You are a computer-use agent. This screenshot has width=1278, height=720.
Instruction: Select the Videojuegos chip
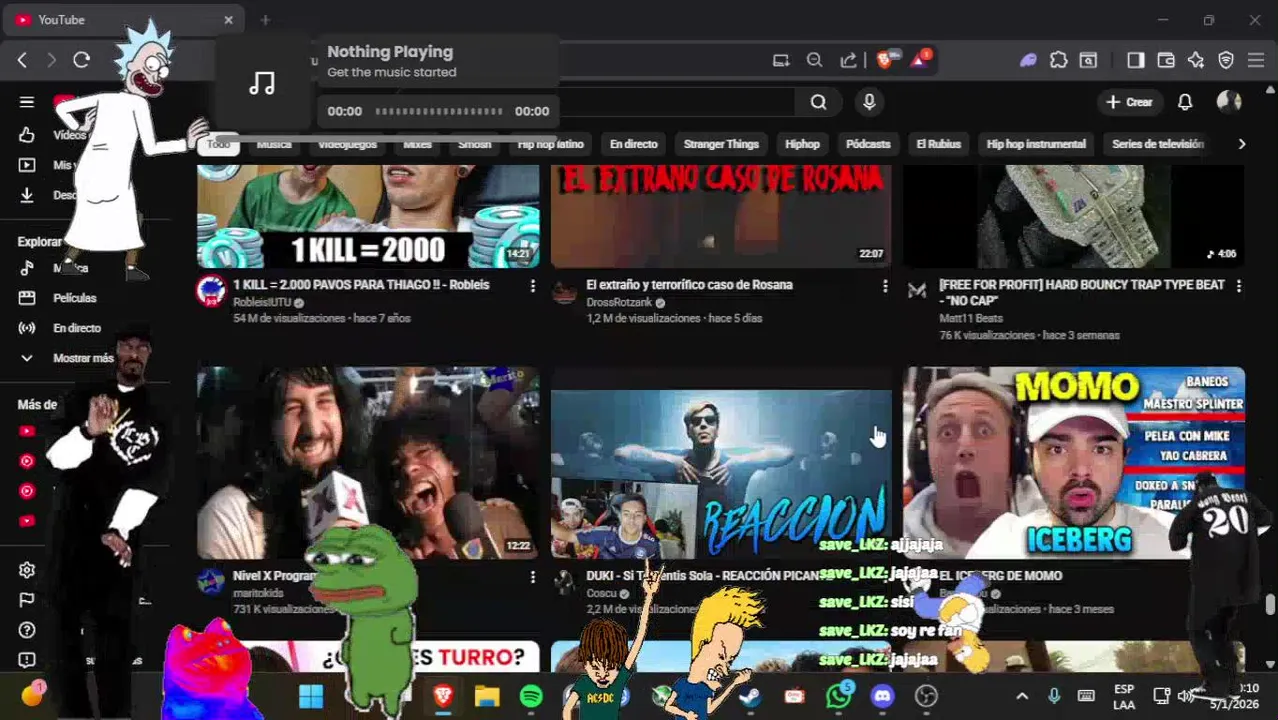347,144
